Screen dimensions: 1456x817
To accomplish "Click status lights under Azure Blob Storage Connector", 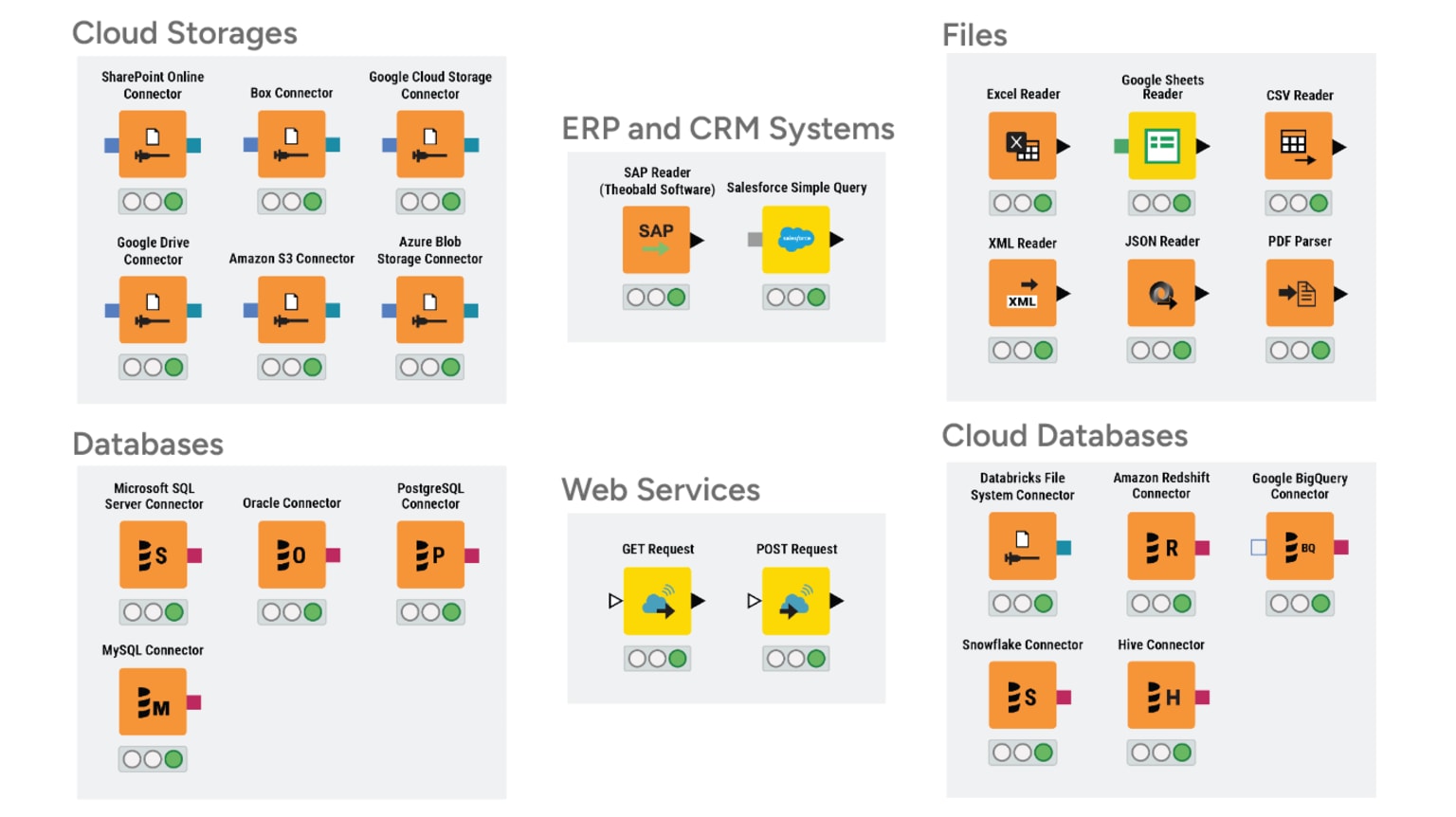I will [x=430, y=368].
